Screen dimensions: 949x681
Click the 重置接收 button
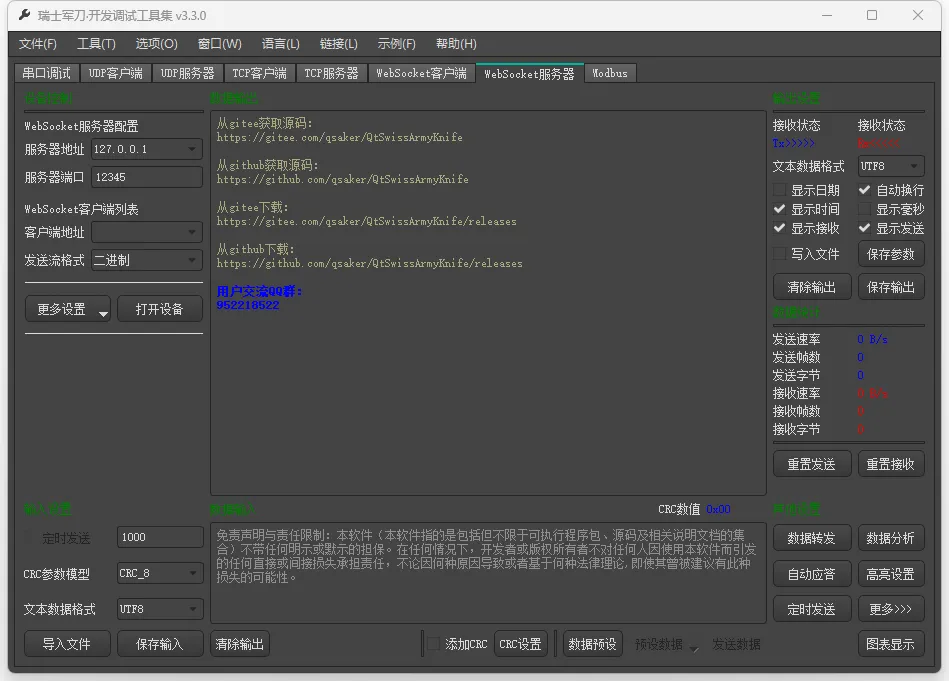pyautogui.click(x=891, y=464)
